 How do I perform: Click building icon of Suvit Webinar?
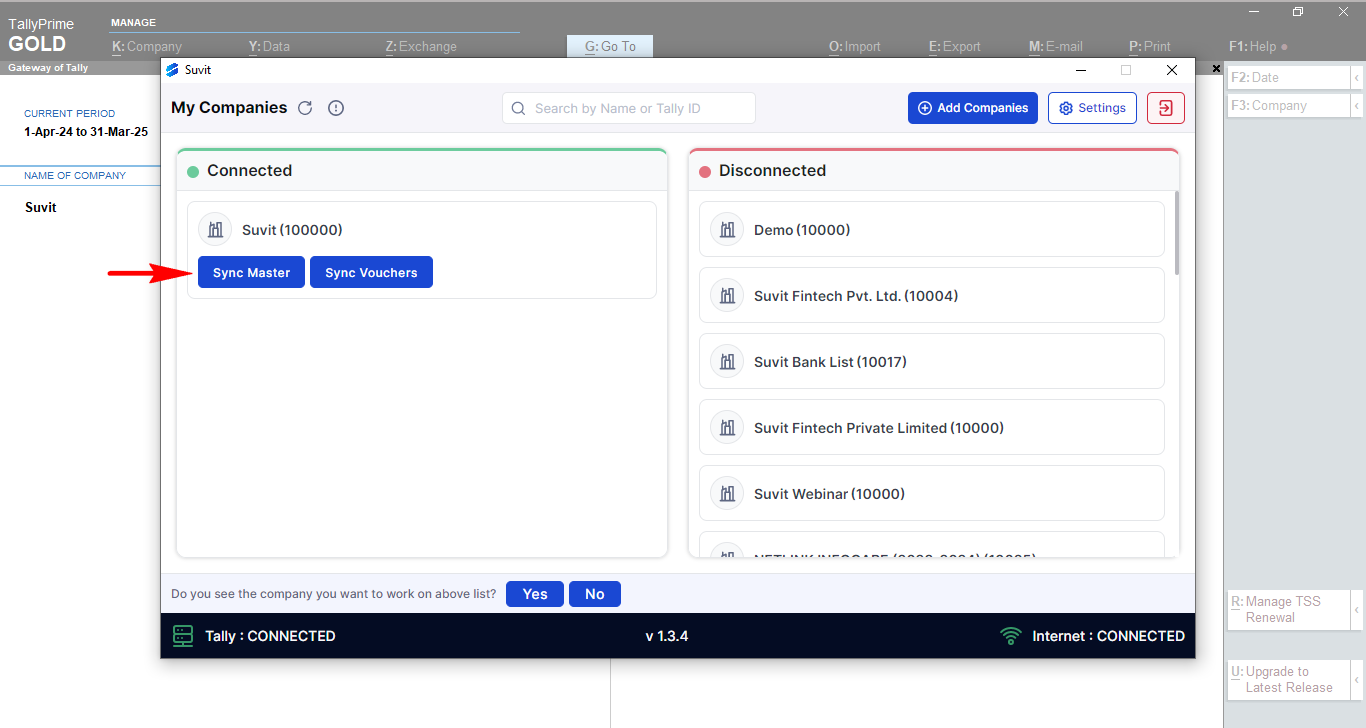pos(727,494)
